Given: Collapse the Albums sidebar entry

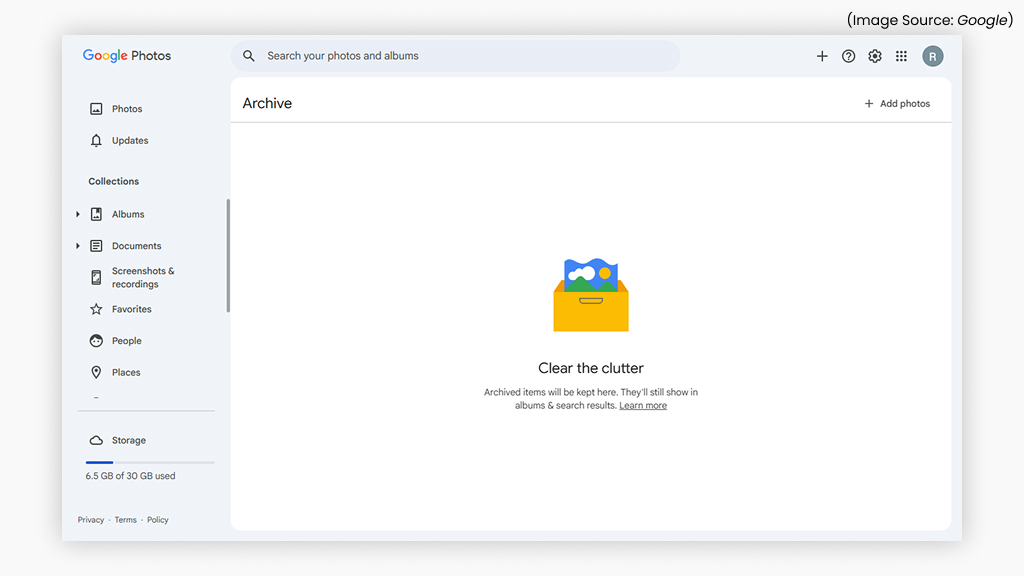Looking at the screenshot, I should click(78, 213).
